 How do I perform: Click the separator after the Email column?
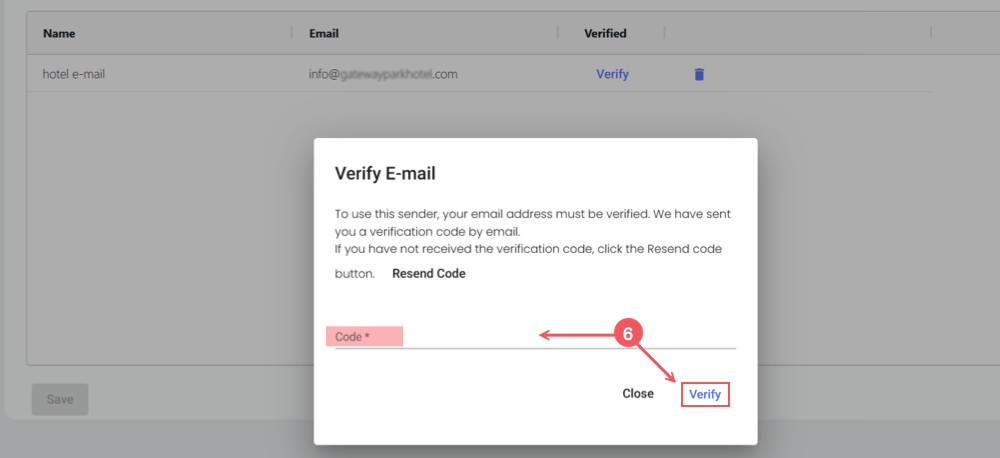pyautogui.click(x=557, y=33)
